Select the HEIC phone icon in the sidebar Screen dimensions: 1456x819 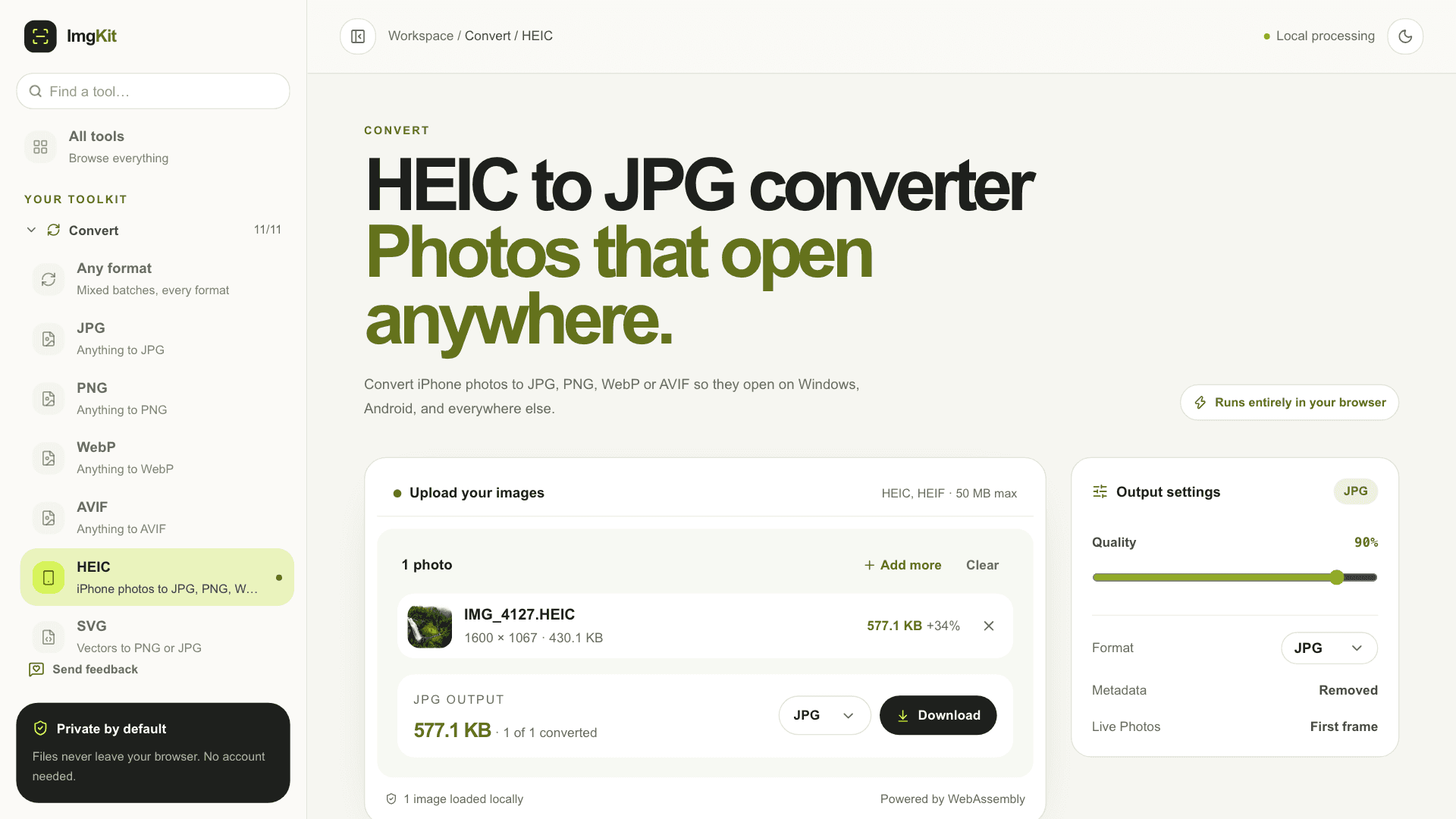tap(49, 578)
